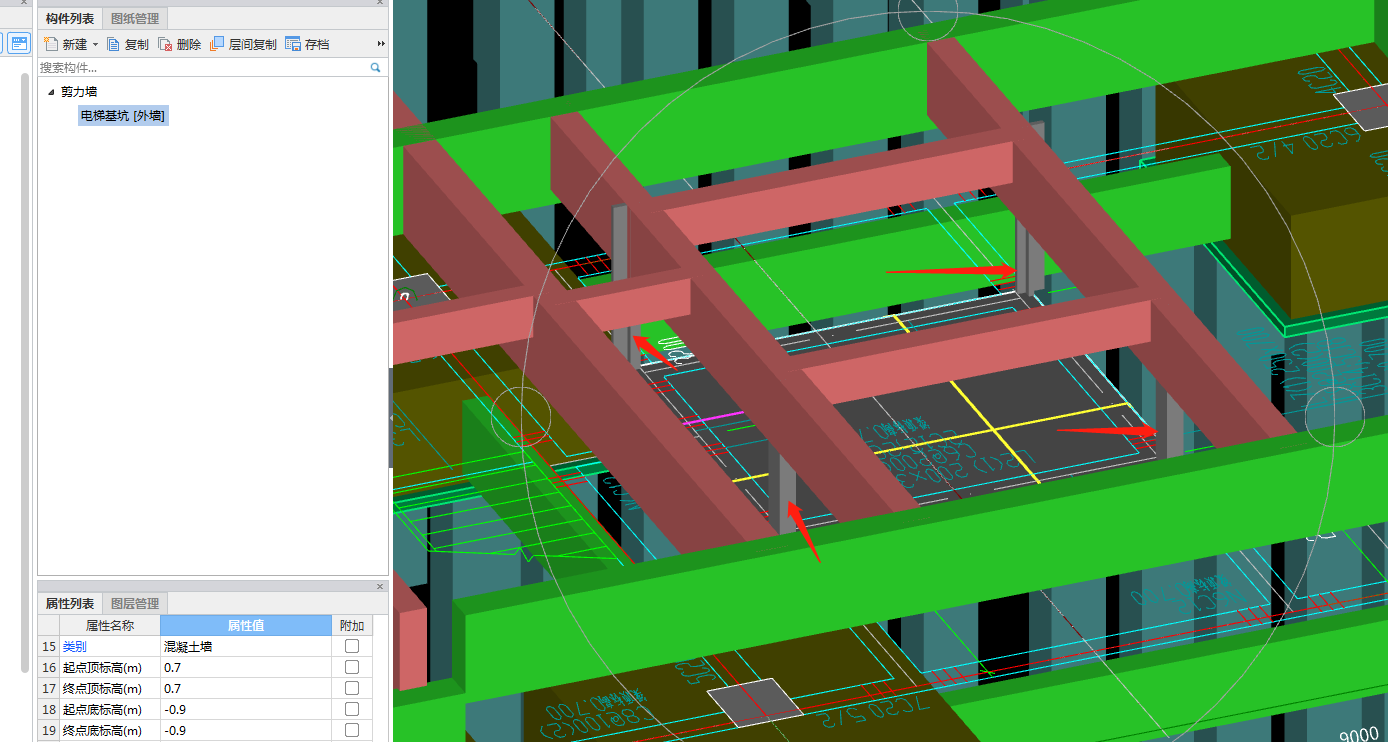Click the 删除 (delete) toolbar button
1388x742 pixels.
point(180,44)
